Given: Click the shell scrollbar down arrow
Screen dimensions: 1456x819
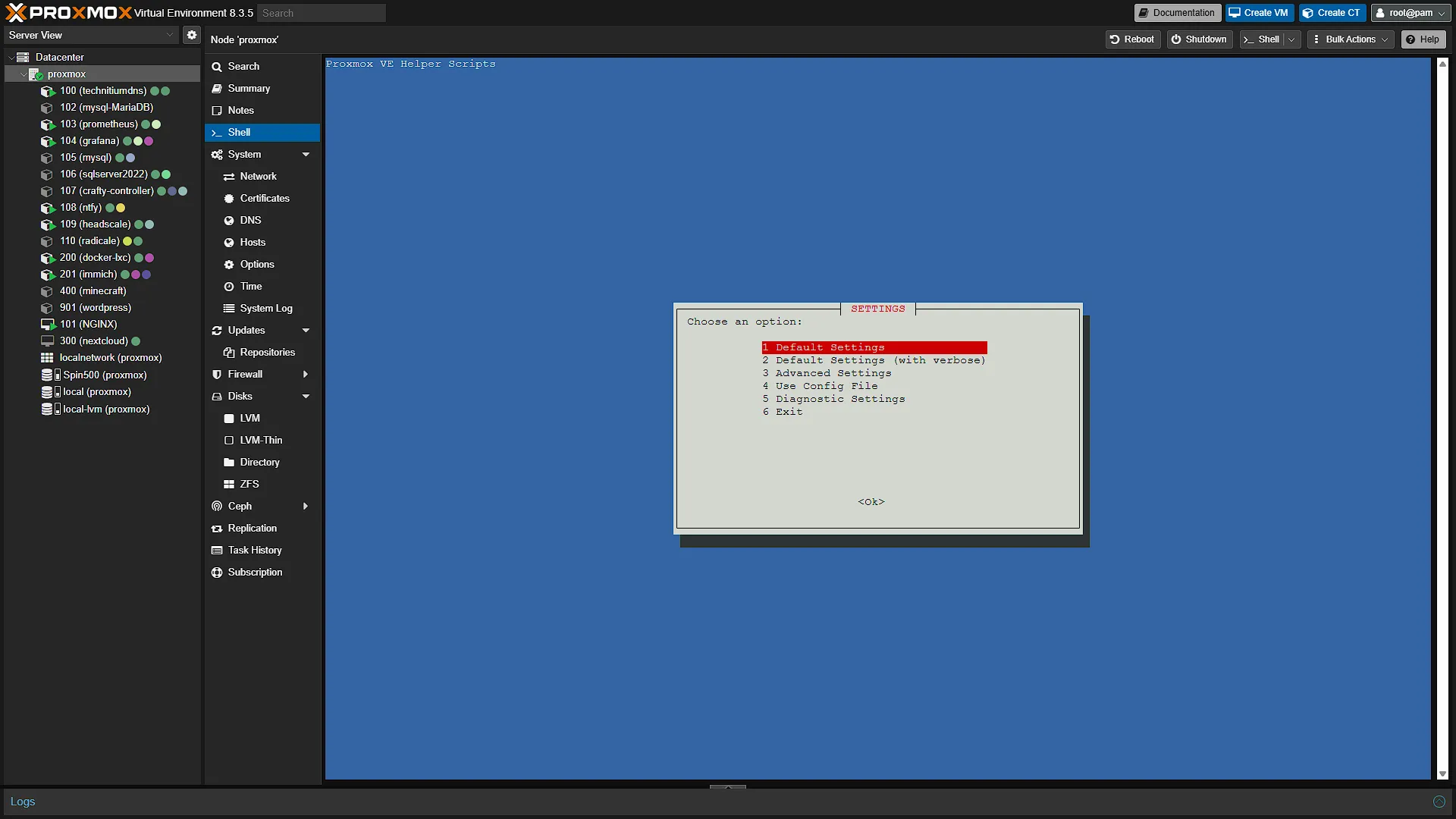Looking at the screenshot, I should click(x=1442, y=774).
